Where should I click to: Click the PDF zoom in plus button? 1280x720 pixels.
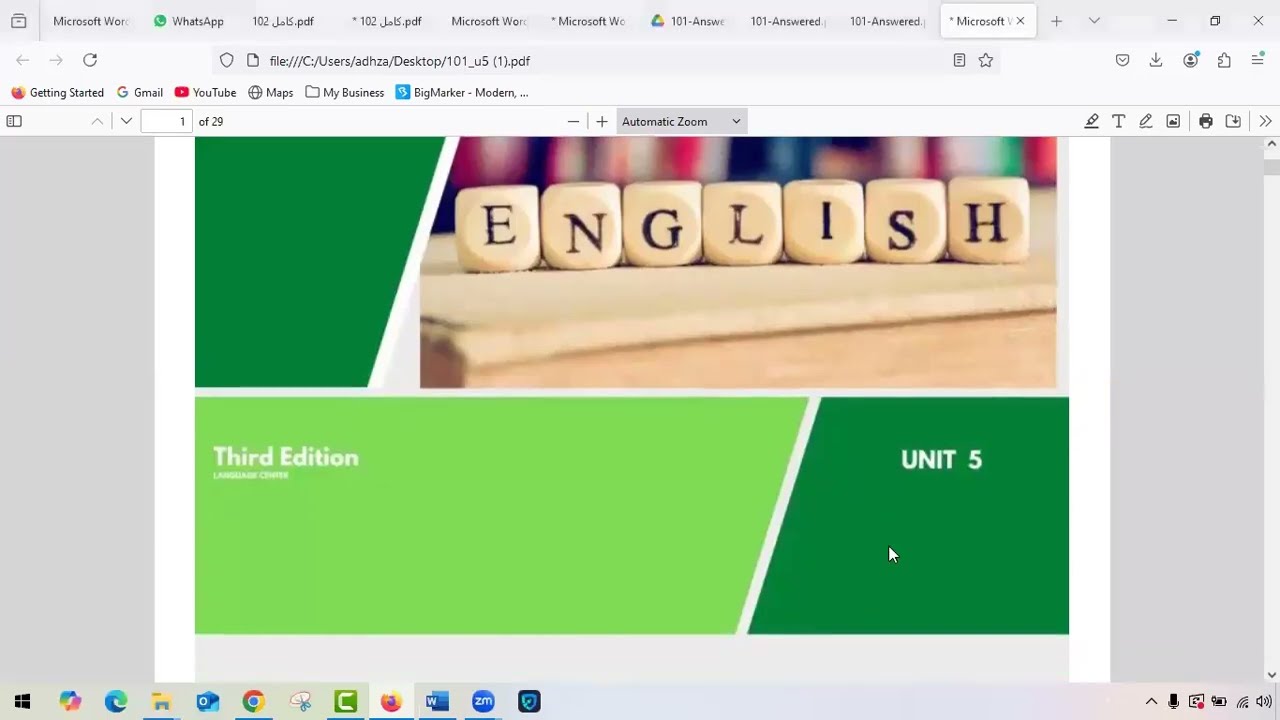[602, 121]
